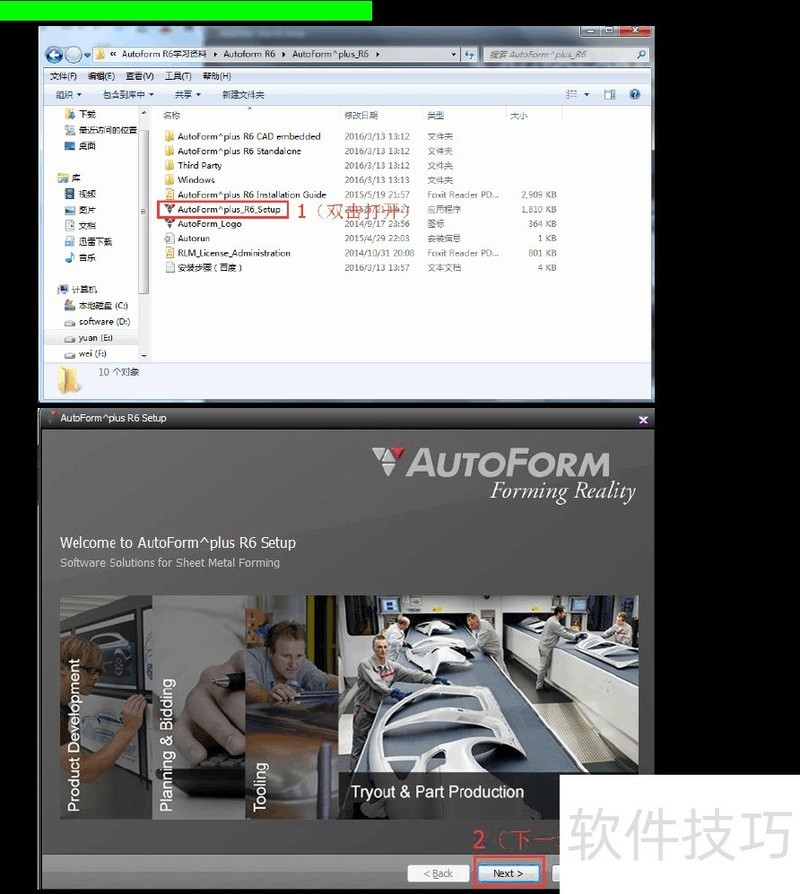Select 安装步骤(百度) text document icon
Screen dimensions: 800x894
169,267
